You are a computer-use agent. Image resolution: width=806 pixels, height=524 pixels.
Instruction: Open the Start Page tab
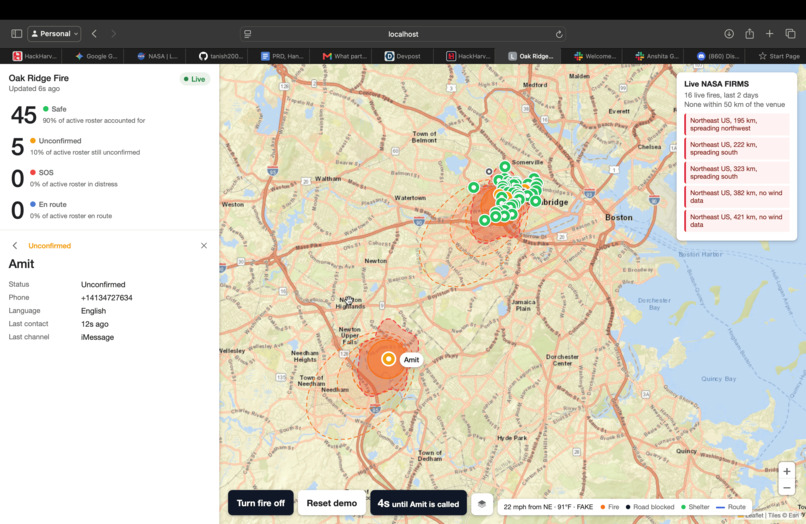pos(779,56)
